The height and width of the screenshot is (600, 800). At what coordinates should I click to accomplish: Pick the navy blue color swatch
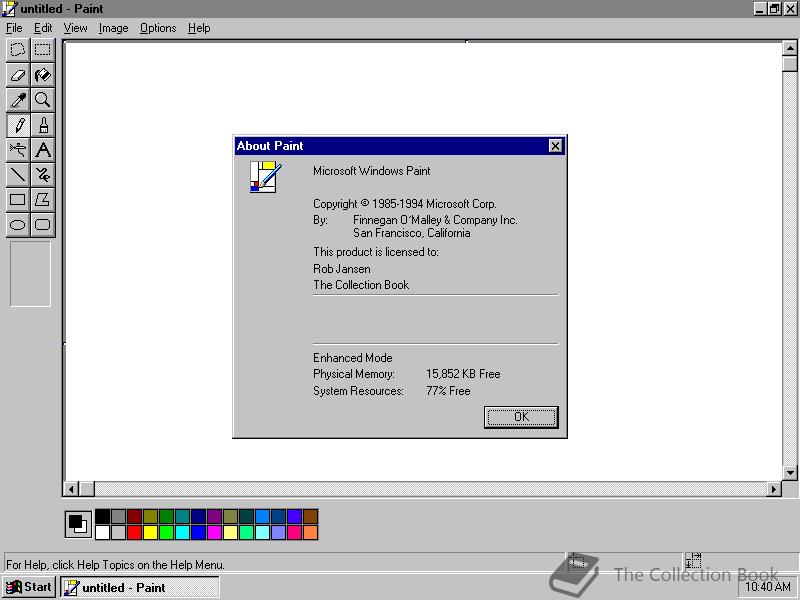tap(198, 516)
